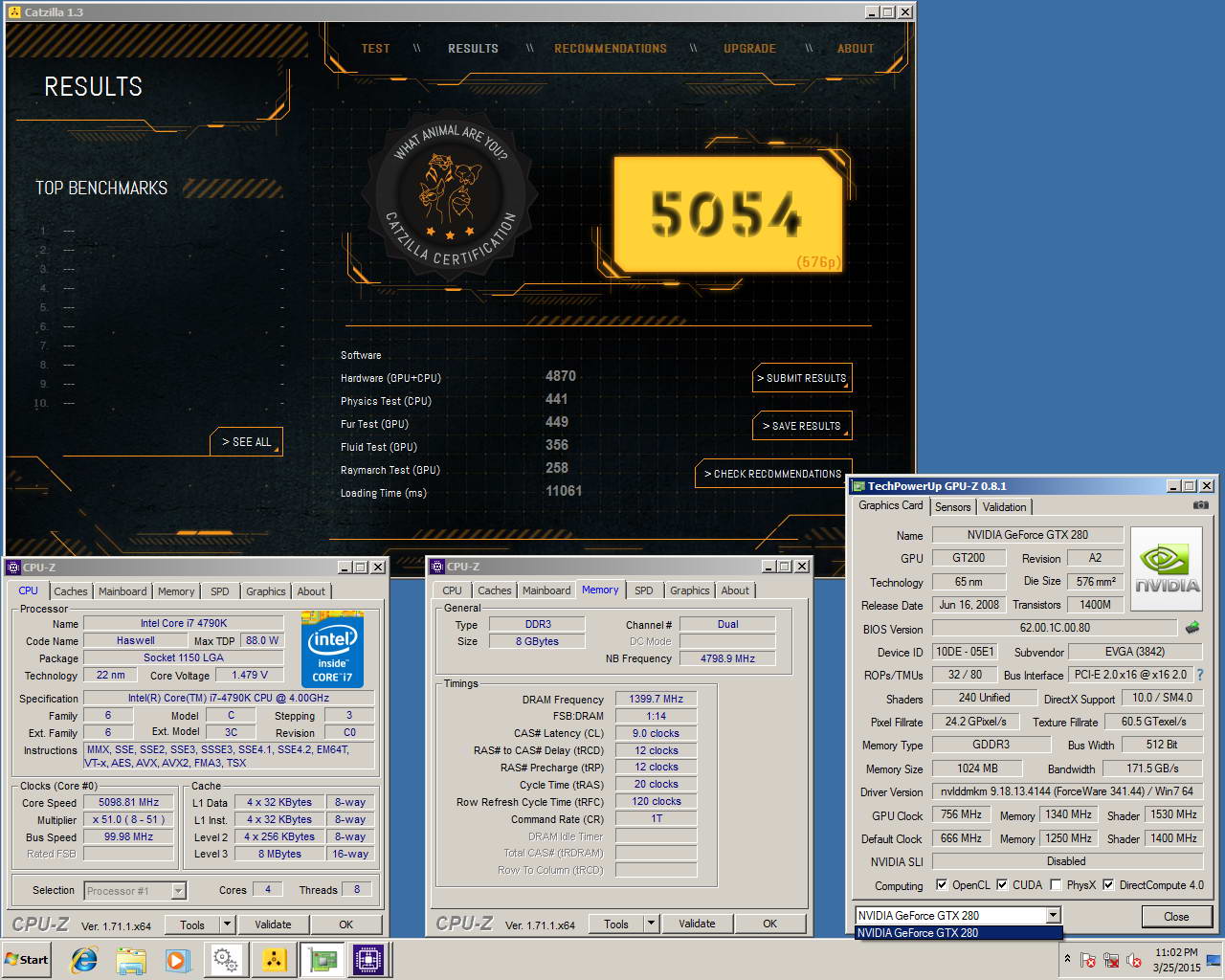Open the Start menu
1225x980 pixels.
pos(27,959)
